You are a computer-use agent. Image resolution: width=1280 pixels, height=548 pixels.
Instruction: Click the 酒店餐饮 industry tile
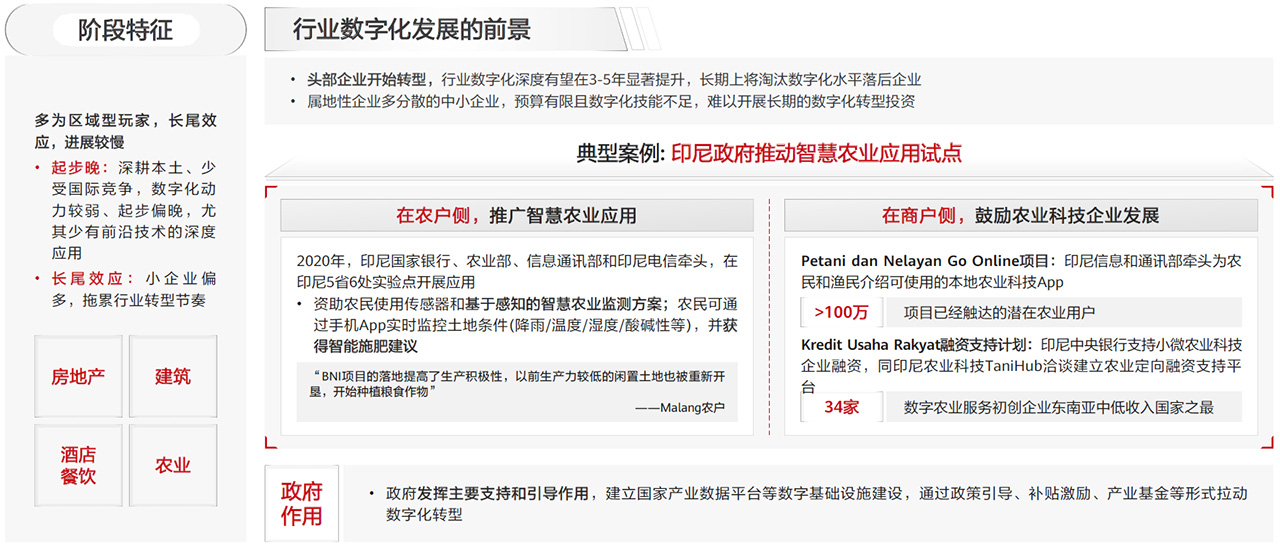click(78, 466)
